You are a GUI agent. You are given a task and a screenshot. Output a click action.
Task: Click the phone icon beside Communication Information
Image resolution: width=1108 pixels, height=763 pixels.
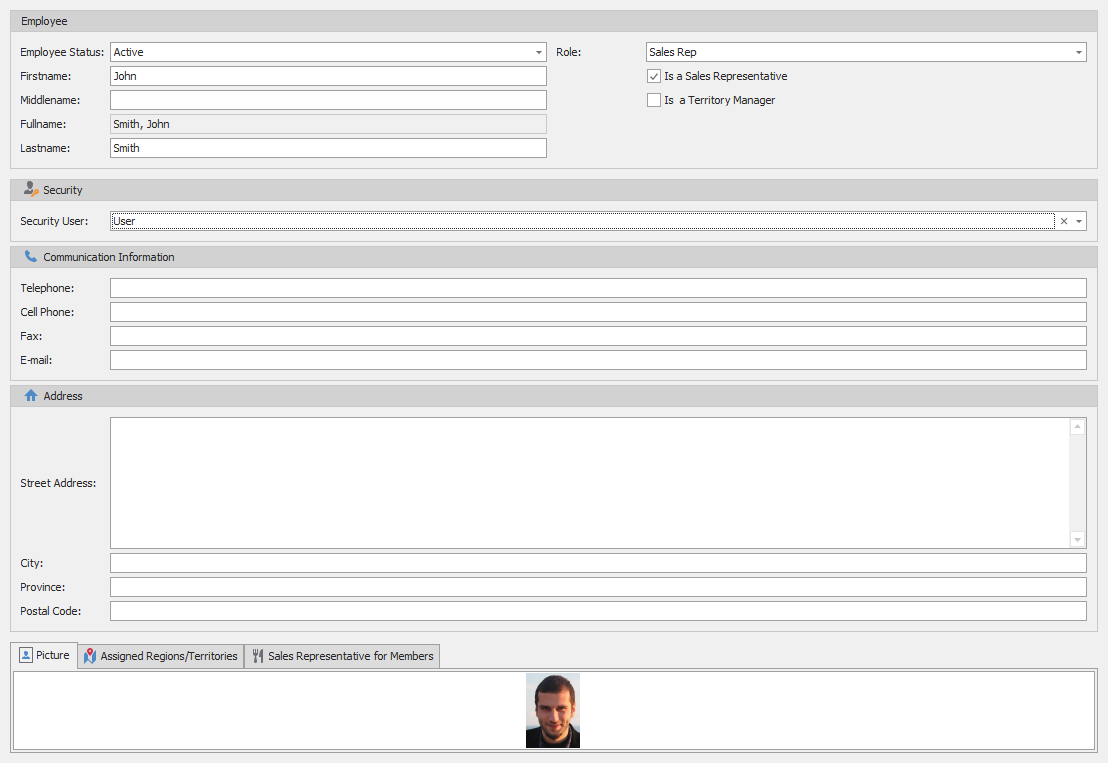pos(31,256)
